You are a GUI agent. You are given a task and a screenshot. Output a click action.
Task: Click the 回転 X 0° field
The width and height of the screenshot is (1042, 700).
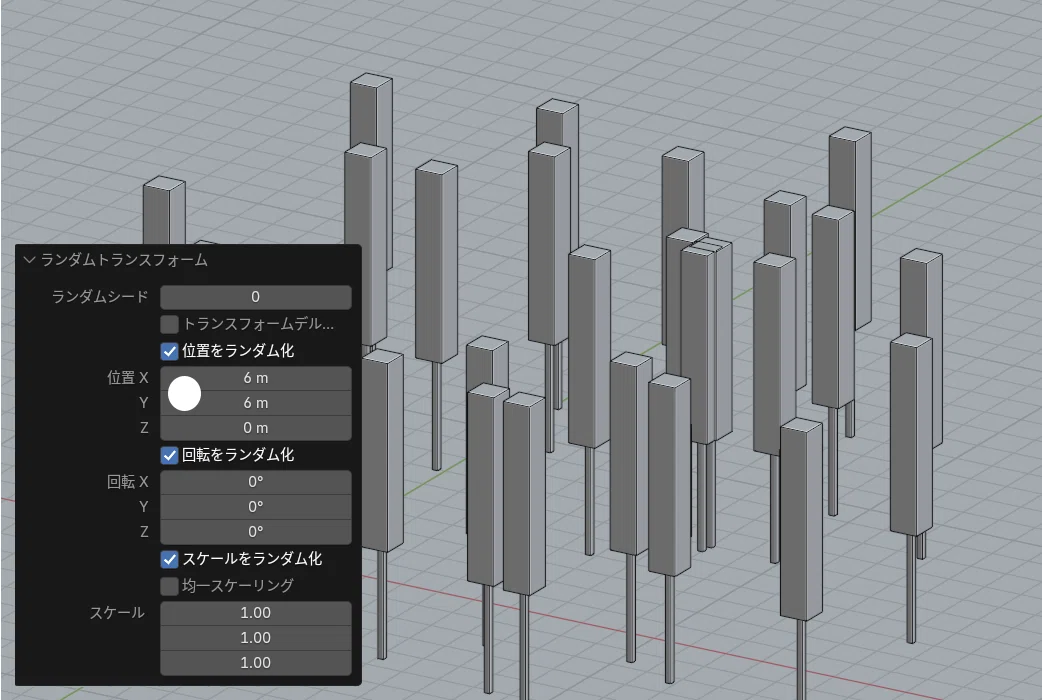256,482
